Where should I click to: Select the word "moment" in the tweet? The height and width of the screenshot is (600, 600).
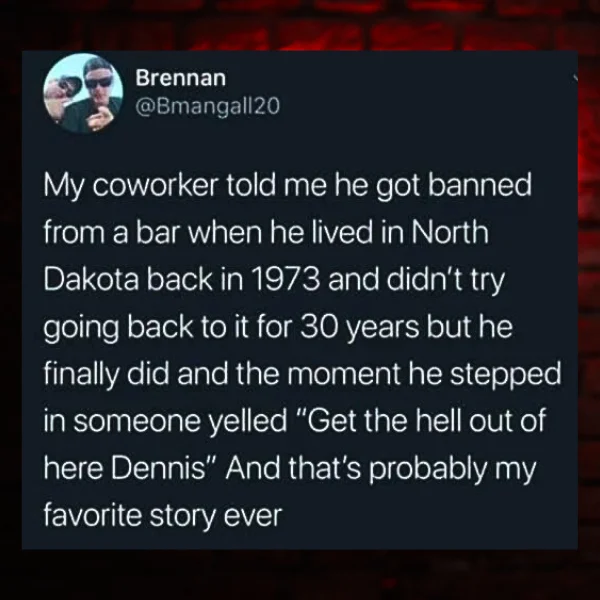click(x=343, y=375)
